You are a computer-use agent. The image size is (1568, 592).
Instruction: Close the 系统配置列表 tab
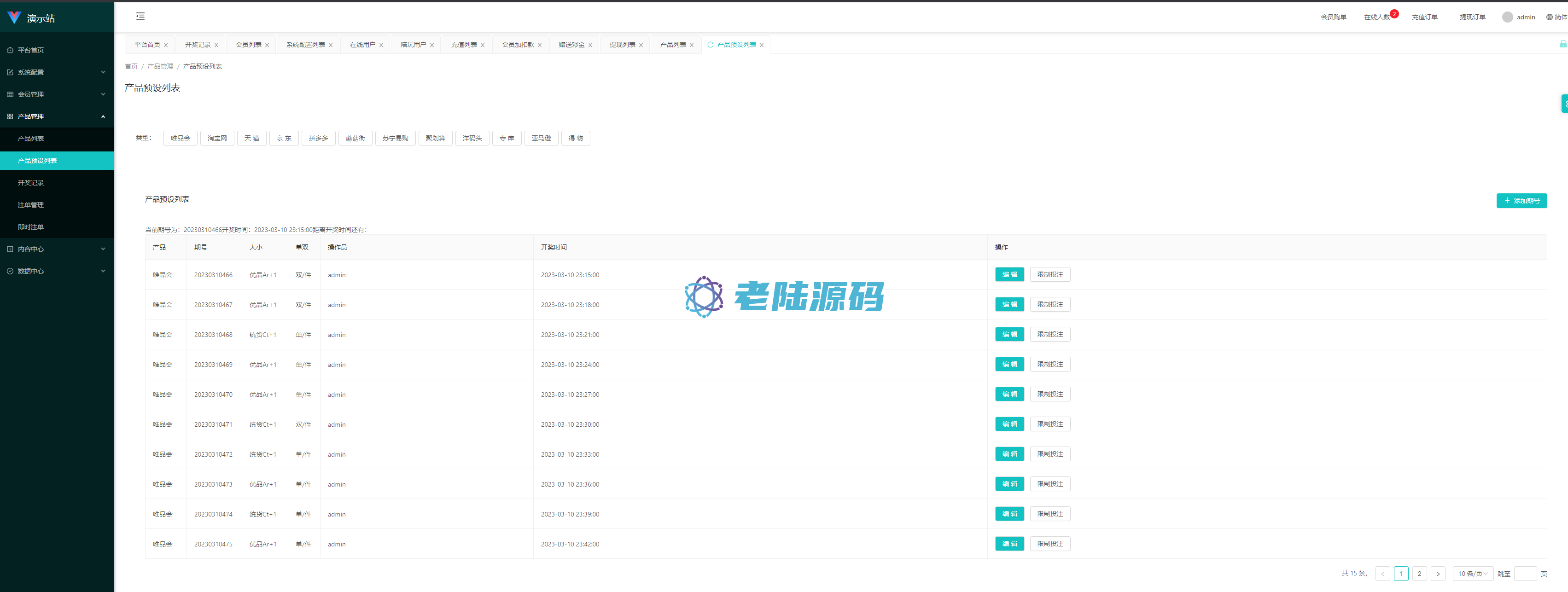pos(331,46)
